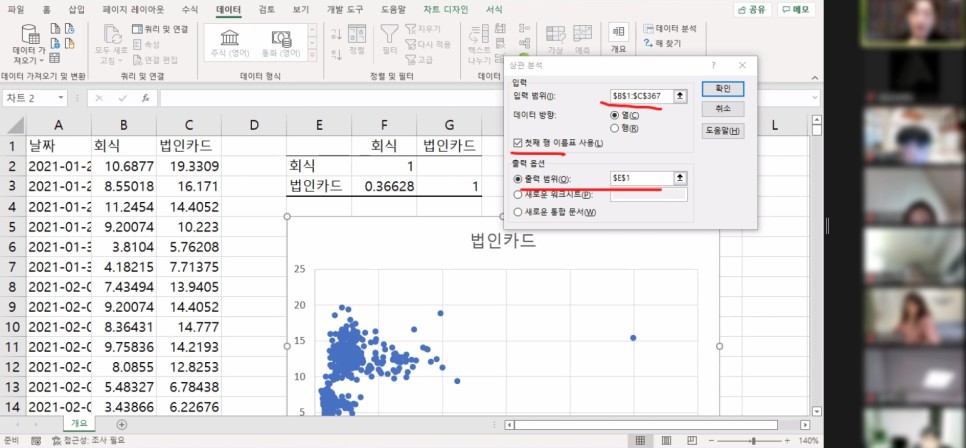Image resolution: width=966 pixels, height=448 pixels.
Task: Select the Stocks (주식) data type
Action: click(230, 43)
